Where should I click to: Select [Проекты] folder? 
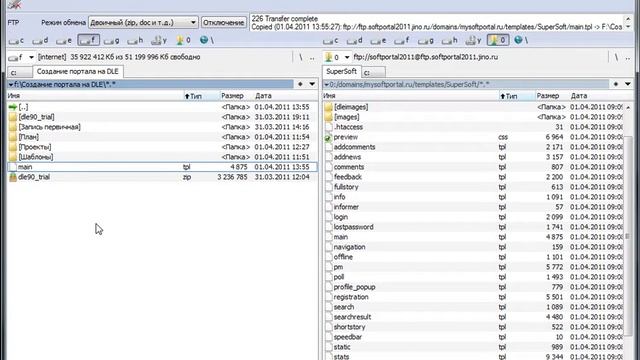pos(162,147)
